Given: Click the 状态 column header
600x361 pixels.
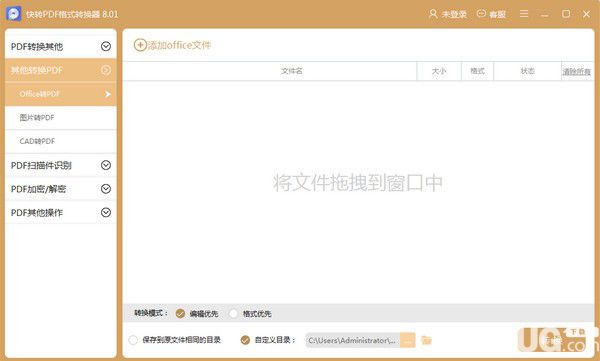Looking at the screenshot, I should 528,71.
